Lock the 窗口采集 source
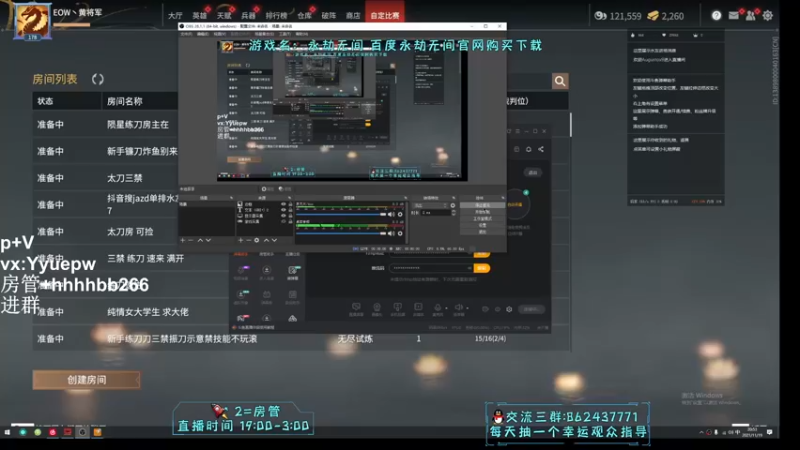 [290, 221]
